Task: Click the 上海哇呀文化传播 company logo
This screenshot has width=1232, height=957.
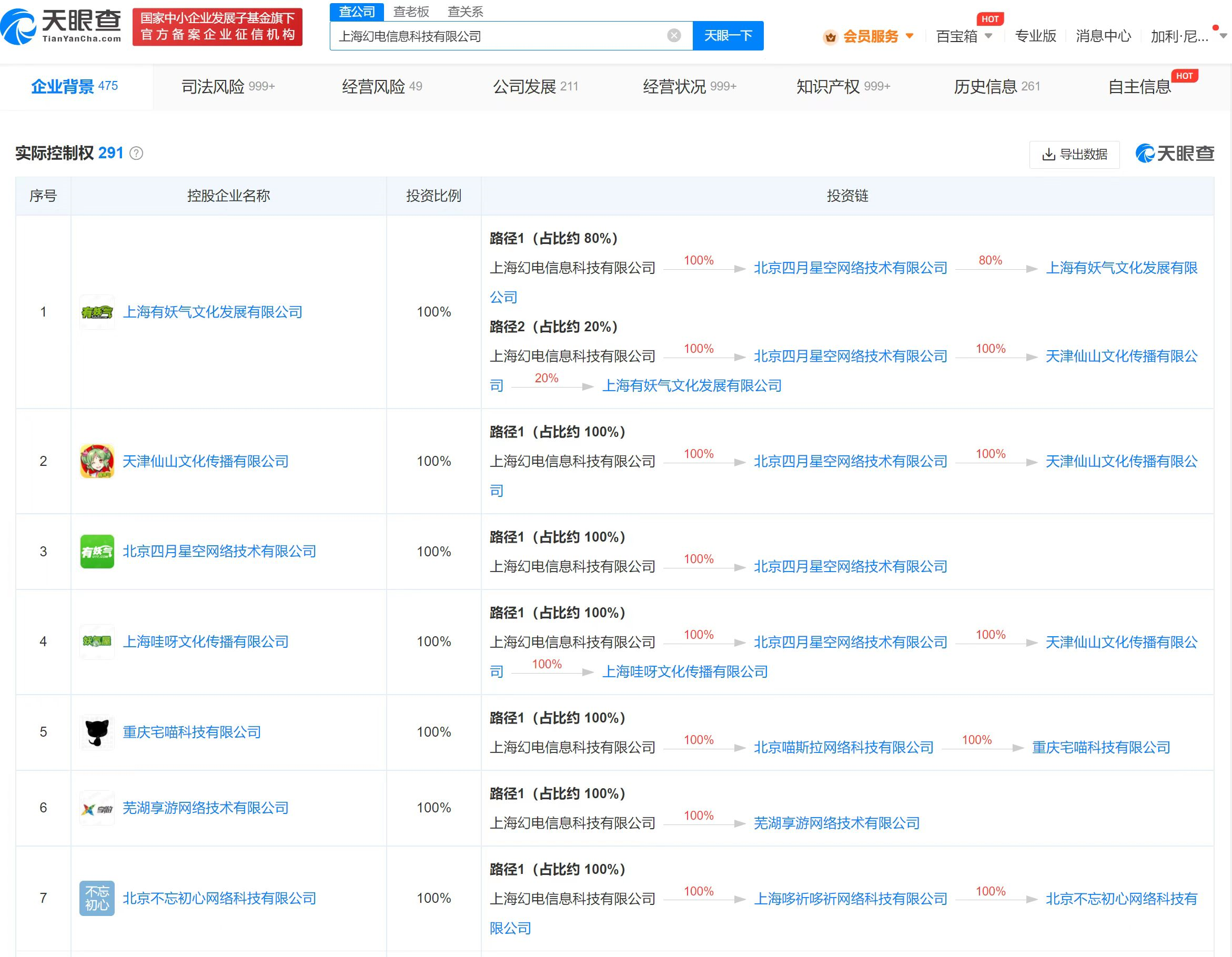Action: 97,642
